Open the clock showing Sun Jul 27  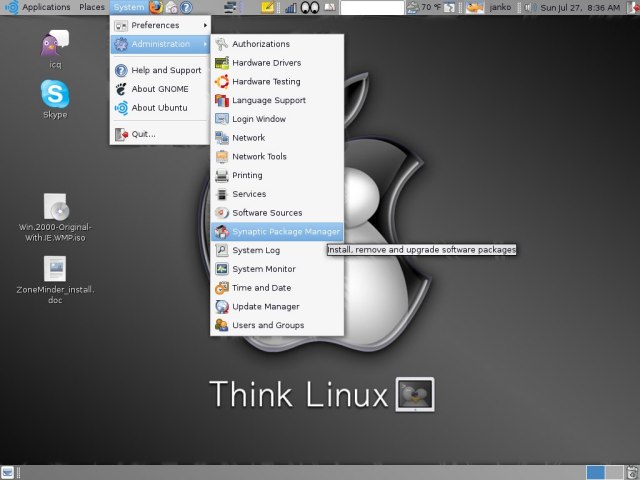pos(580,7)
